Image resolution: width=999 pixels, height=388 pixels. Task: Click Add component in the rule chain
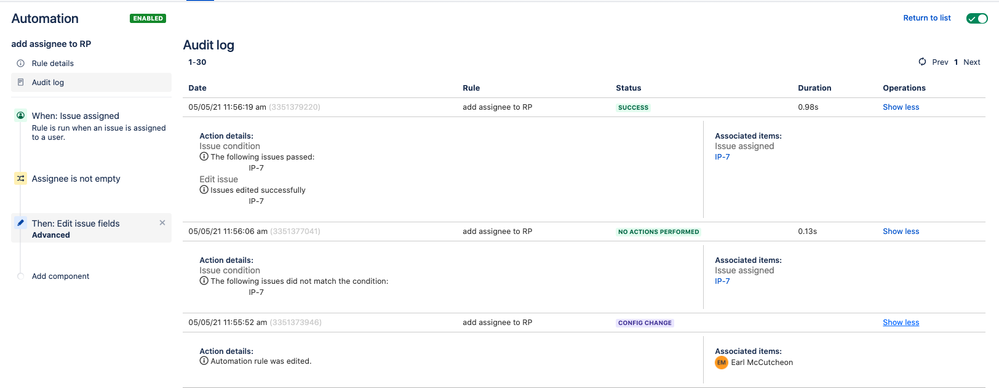61,277
